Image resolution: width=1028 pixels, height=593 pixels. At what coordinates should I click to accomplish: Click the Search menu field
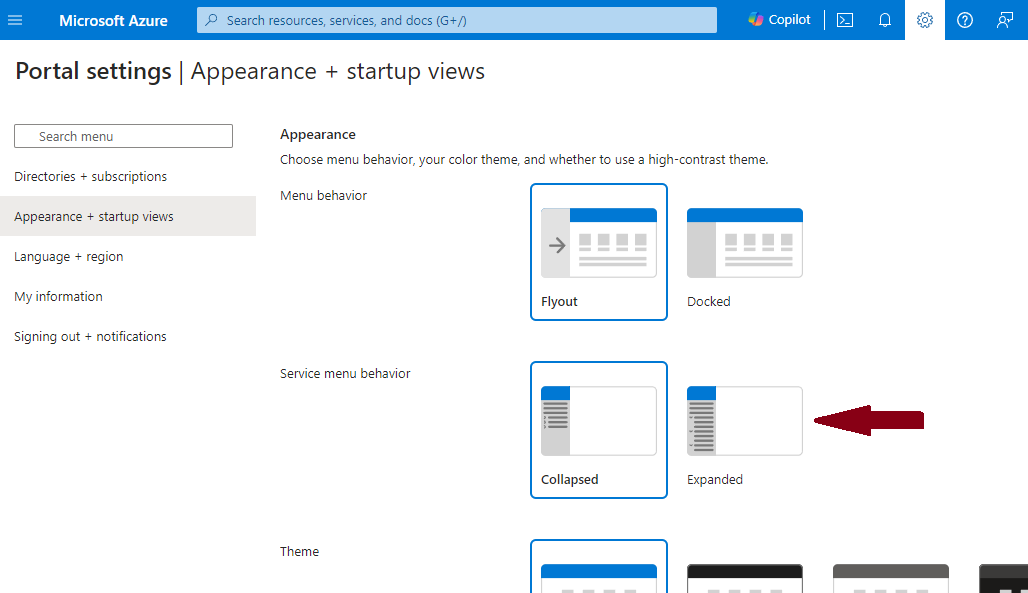pos(123,136)
